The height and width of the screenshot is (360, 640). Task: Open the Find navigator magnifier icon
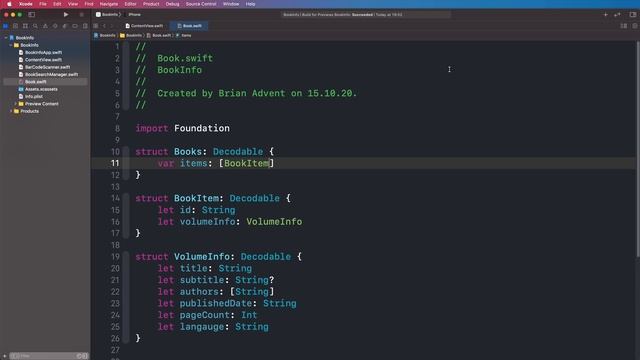pos(35,26)
